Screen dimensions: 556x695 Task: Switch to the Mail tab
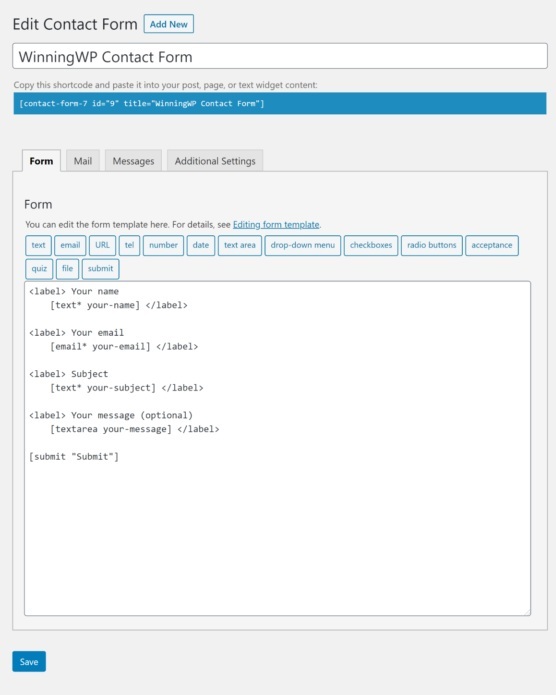(83, 161)
